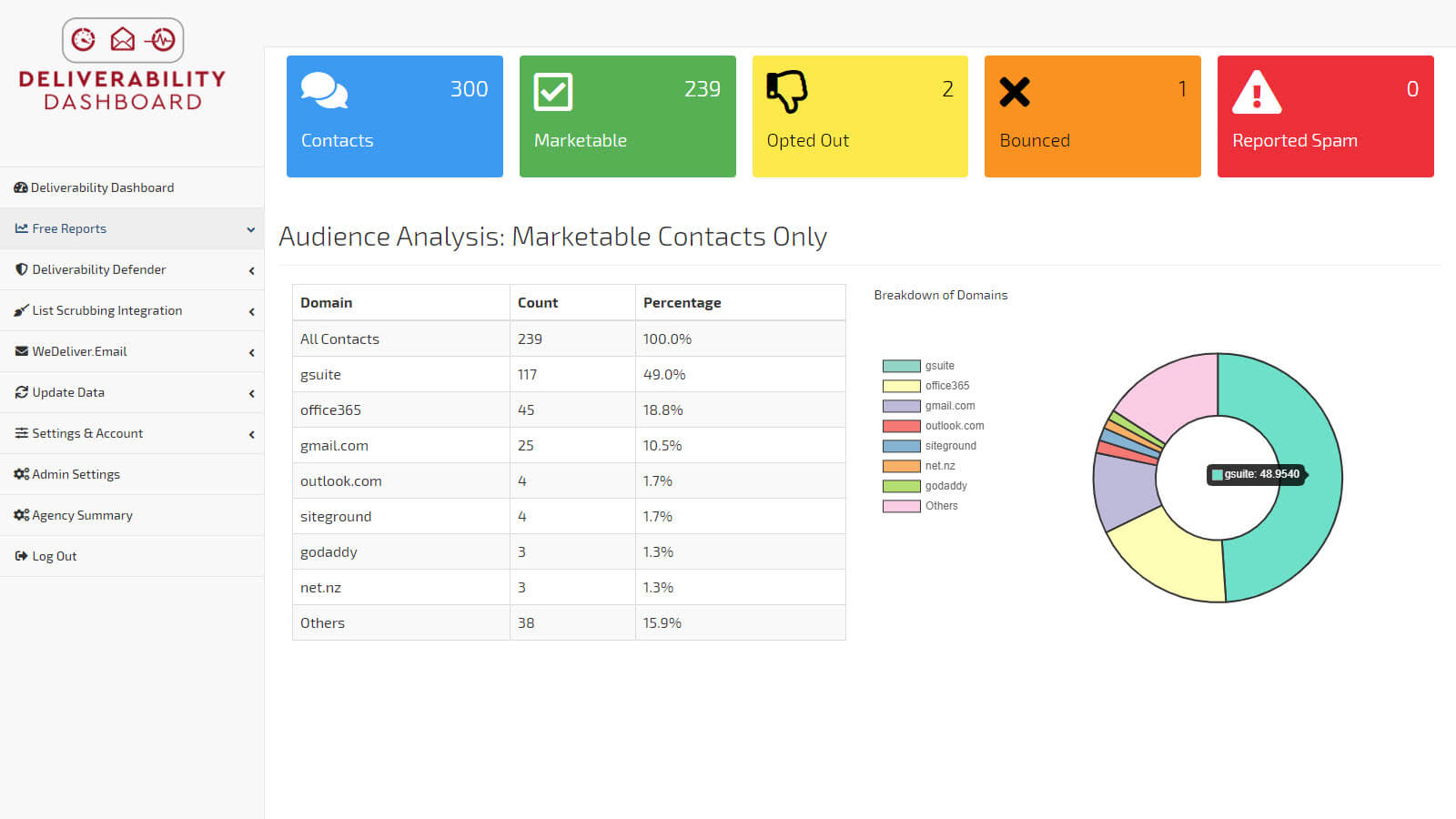Open Agency Summary in the sidebar
This screenshot has width=1456, height=819.
click(82, 515)
